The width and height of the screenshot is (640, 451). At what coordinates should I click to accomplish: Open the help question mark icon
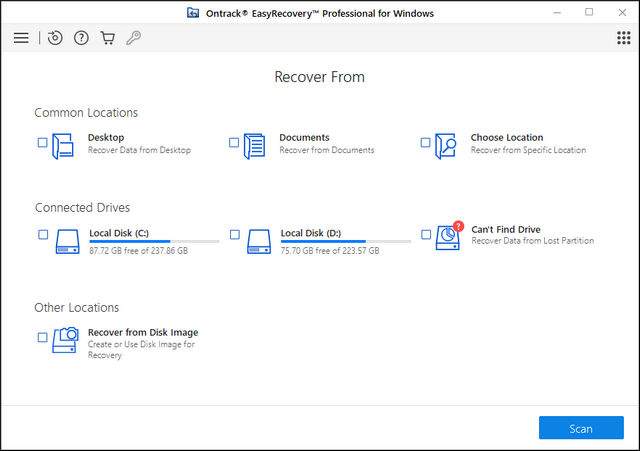click(x=81, y=38)
